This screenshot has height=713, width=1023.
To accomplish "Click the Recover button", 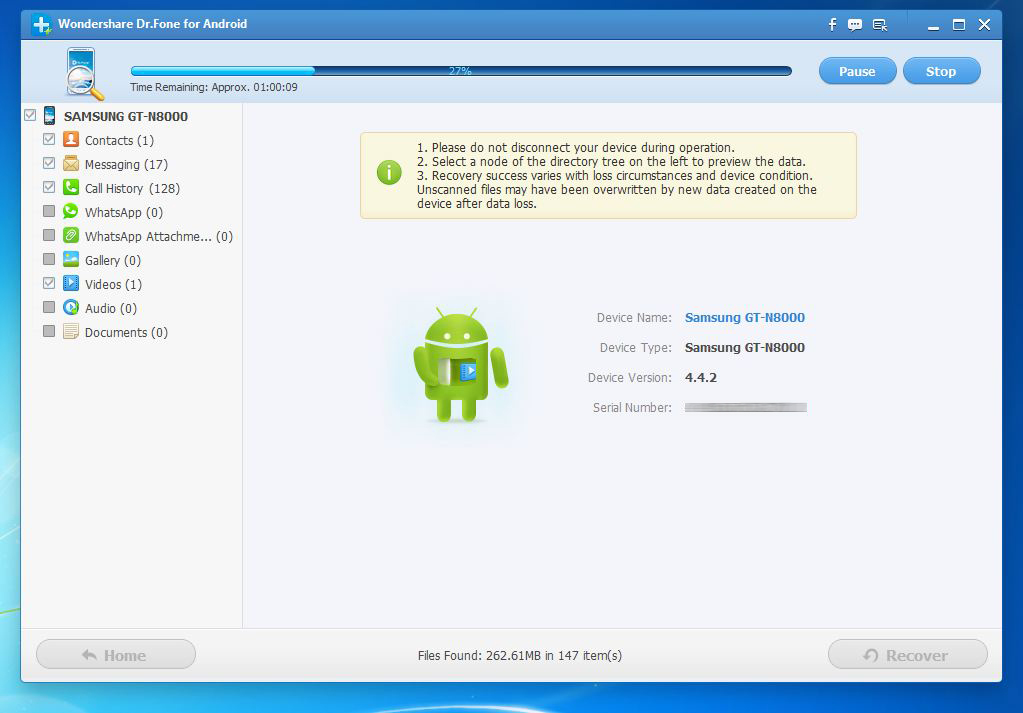I will 908,654.
